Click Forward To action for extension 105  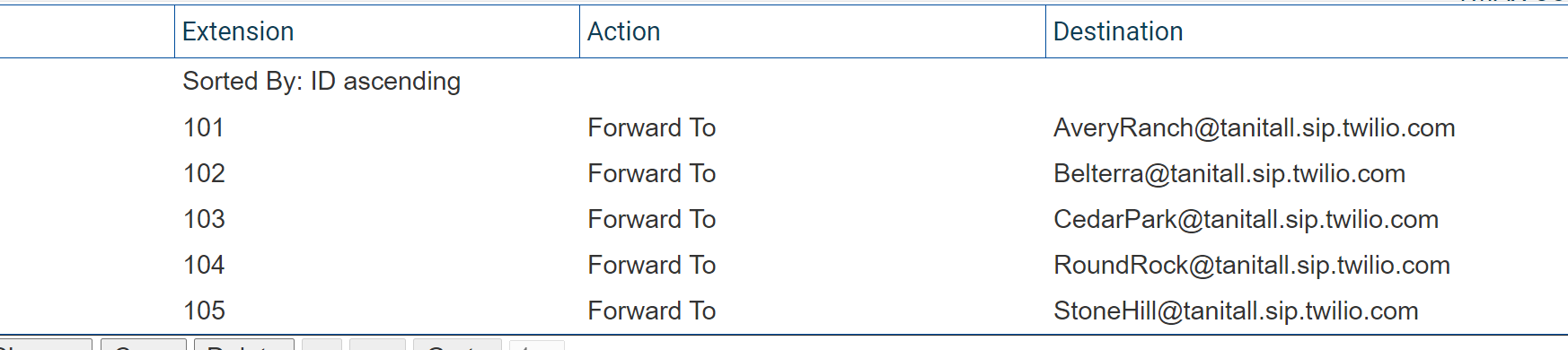pyautogui.click(x=651, y=311)
